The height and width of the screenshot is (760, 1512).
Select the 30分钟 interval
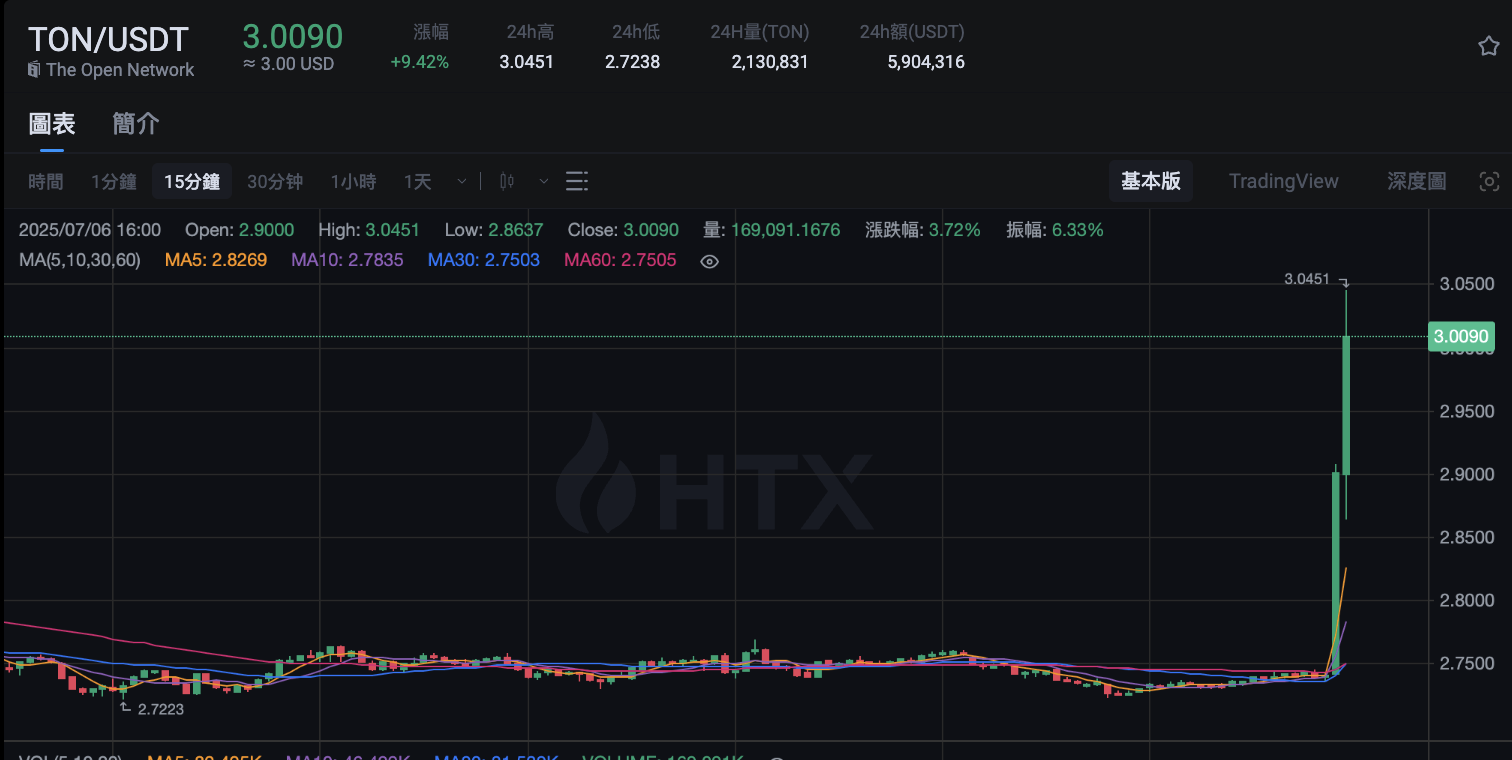(275, 181)
